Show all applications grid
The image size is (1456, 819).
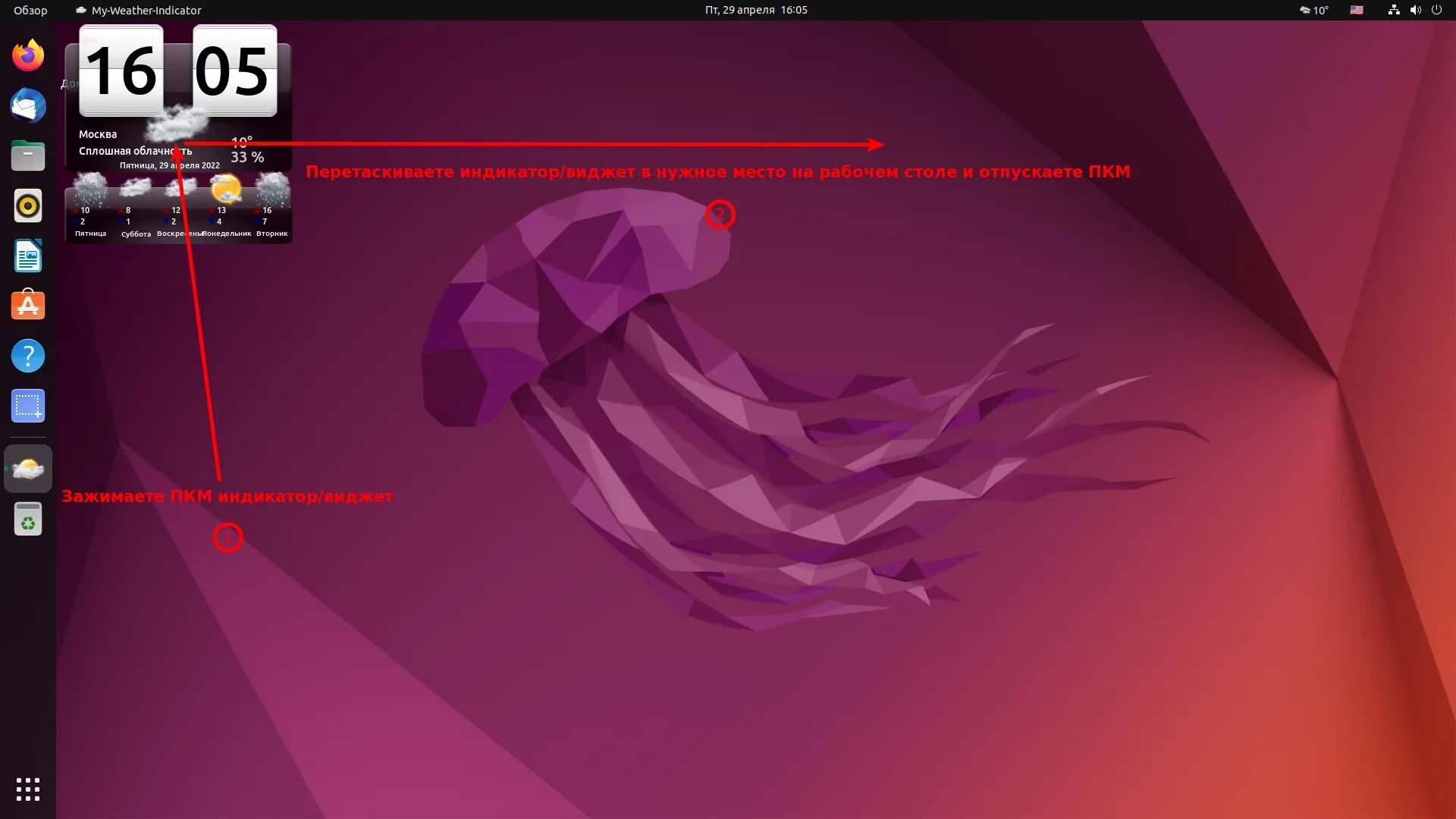pyautogui.click(x=28, y=789)
